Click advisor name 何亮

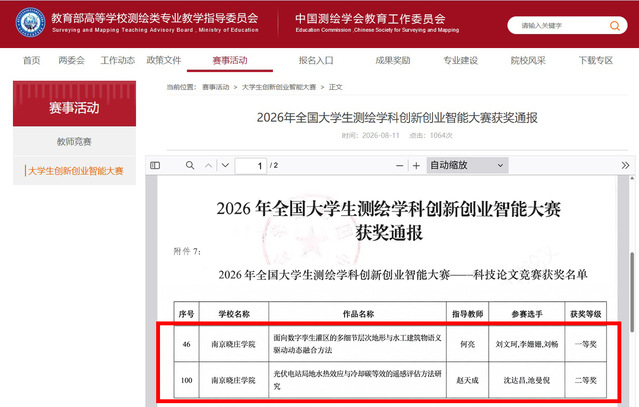(x=467, y=344)
